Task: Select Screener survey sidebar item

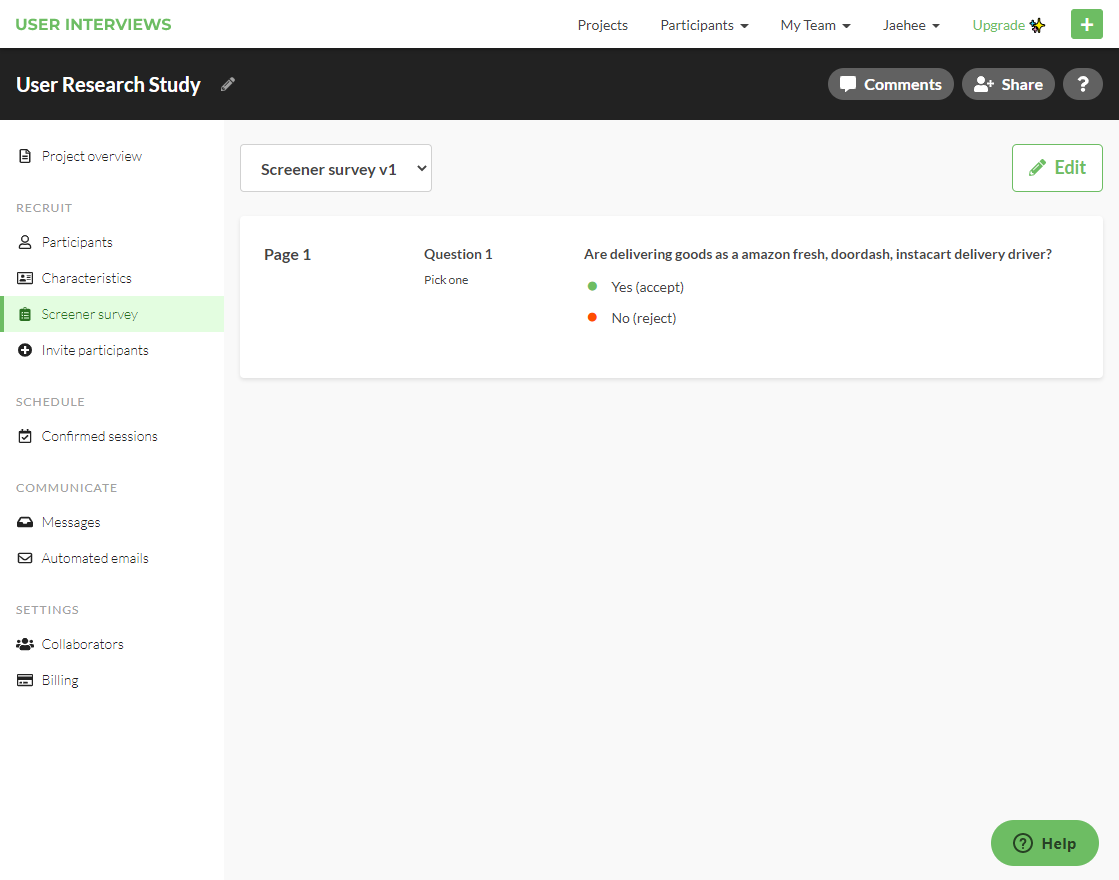Action: pyautogui.click(x=112, y=314)
